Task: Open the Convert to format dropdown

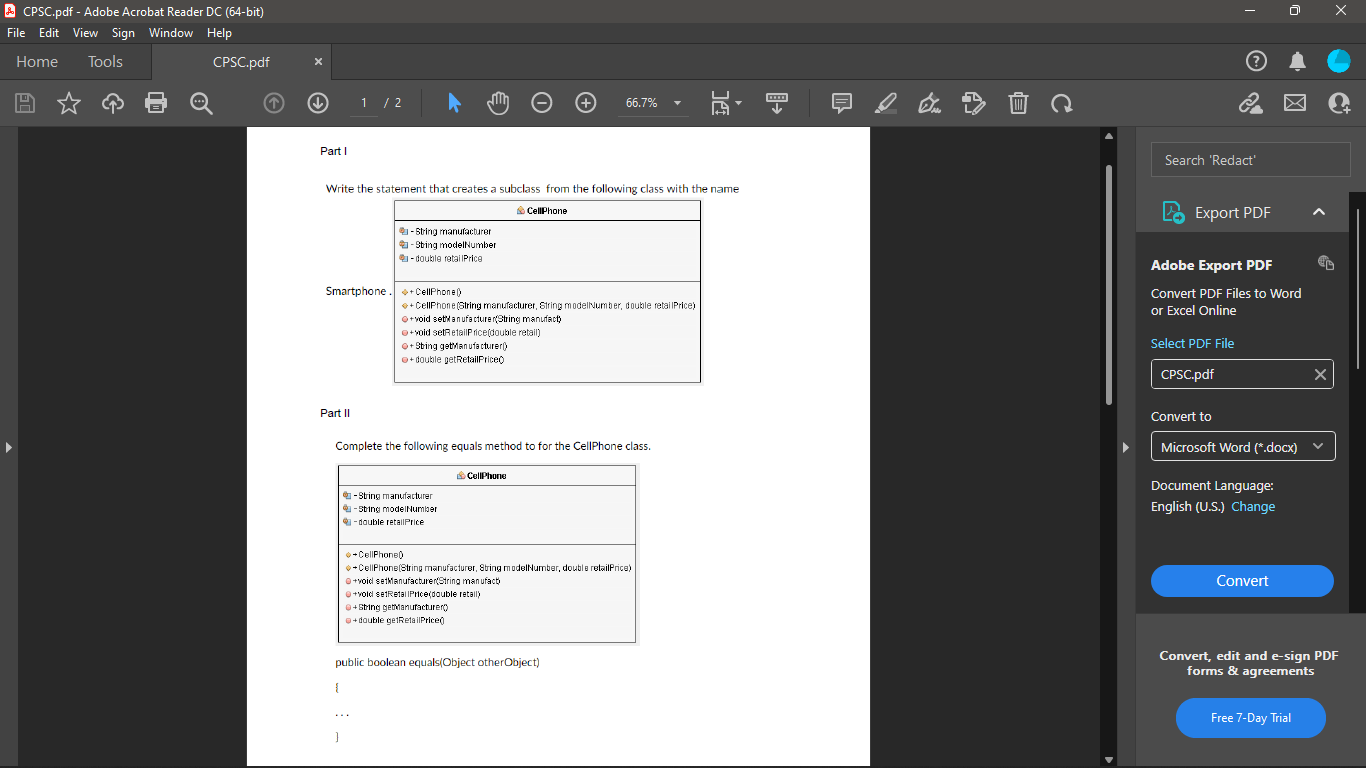Action: click(1242, 446)
